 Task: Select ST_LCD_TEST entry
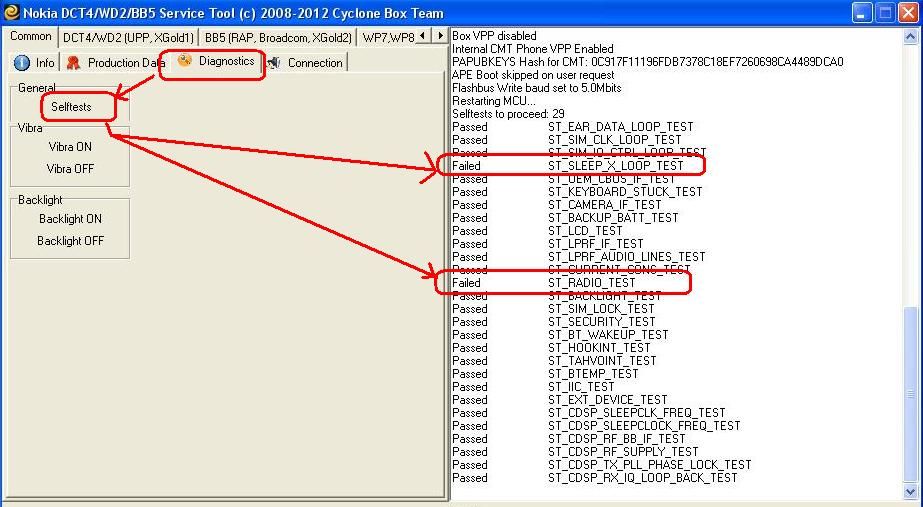point(537,230)
